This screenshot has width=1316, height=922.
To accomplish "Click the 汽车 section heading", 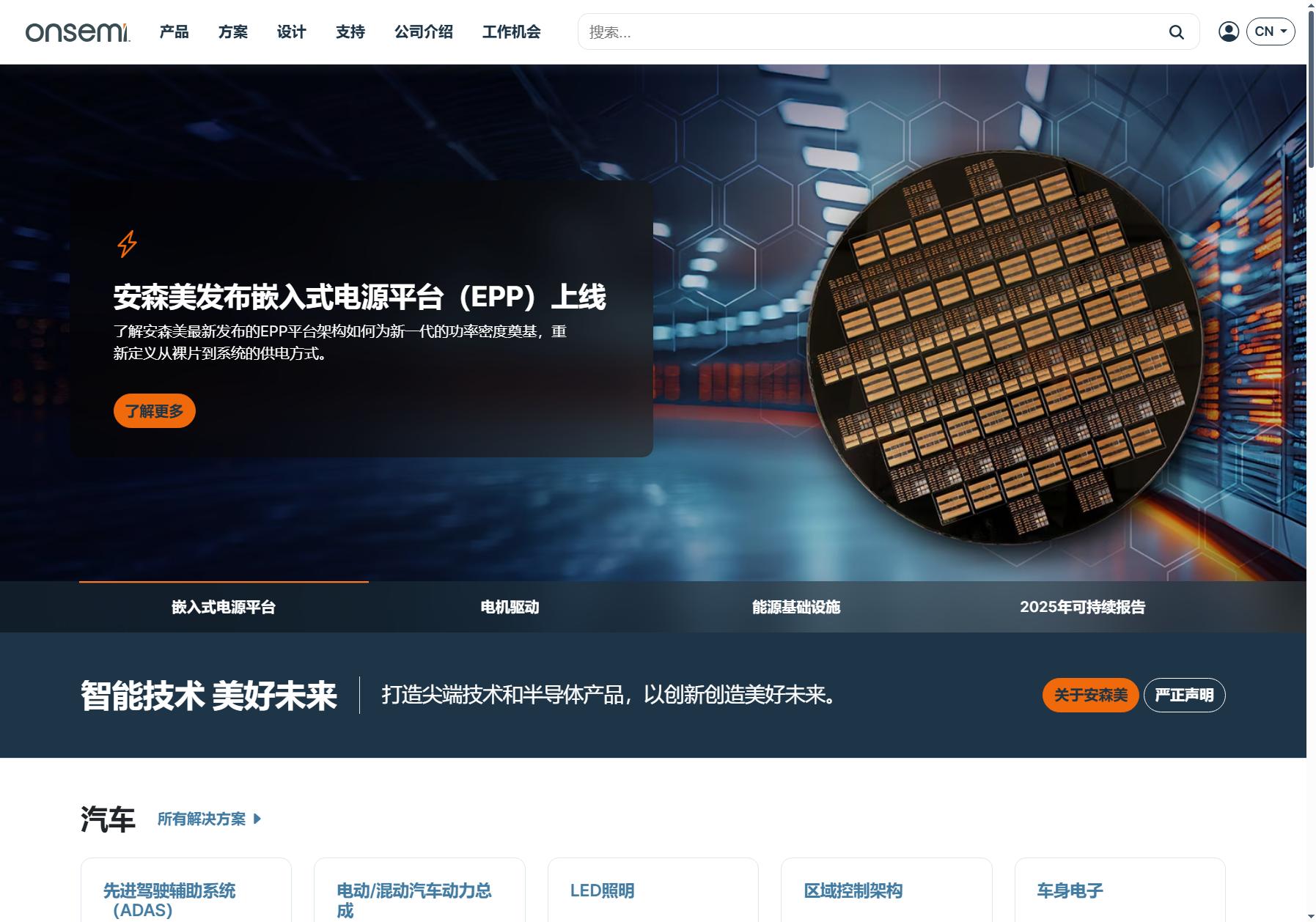I will [x=108, y=819].
